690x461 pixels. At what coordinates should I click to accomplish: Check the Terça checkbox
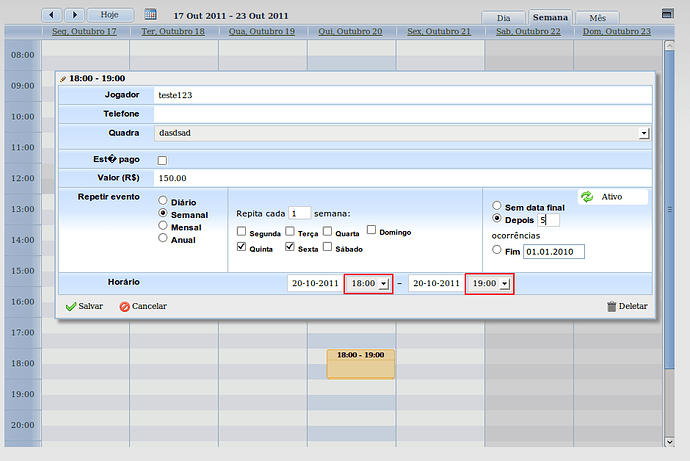290,231
